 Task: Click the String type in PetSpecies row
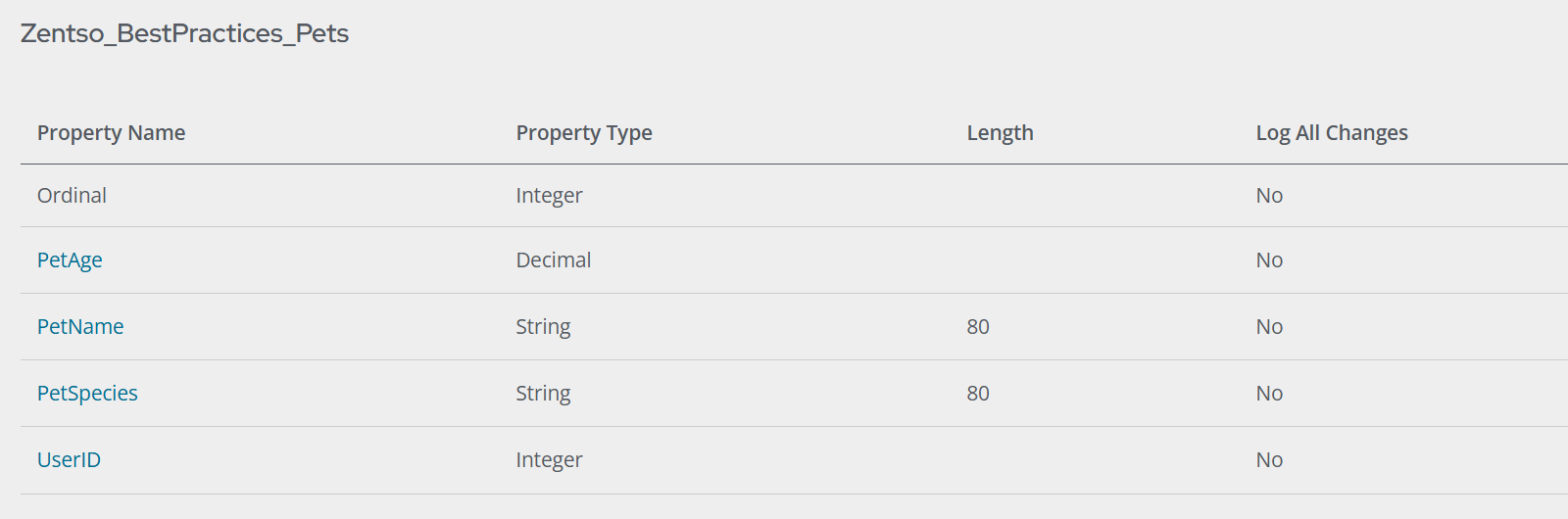543,394
